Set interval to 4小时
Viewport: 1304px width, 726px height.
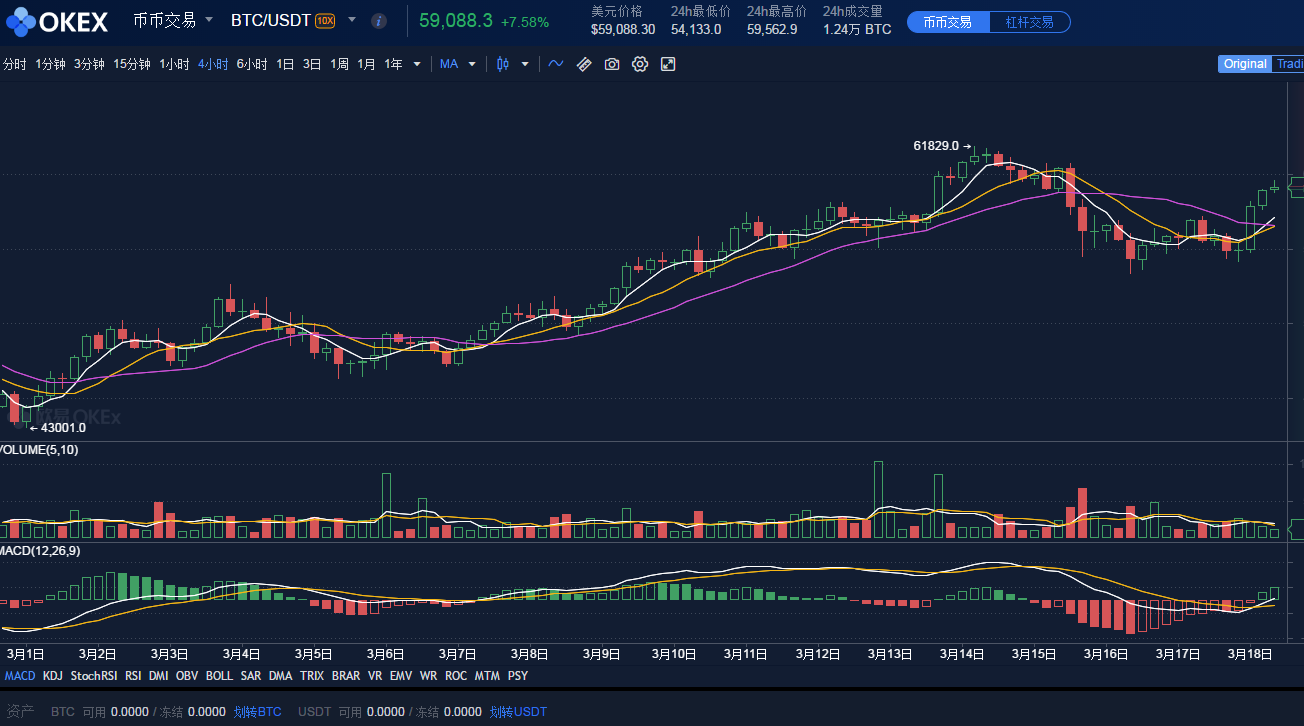[x=213, y=64]
